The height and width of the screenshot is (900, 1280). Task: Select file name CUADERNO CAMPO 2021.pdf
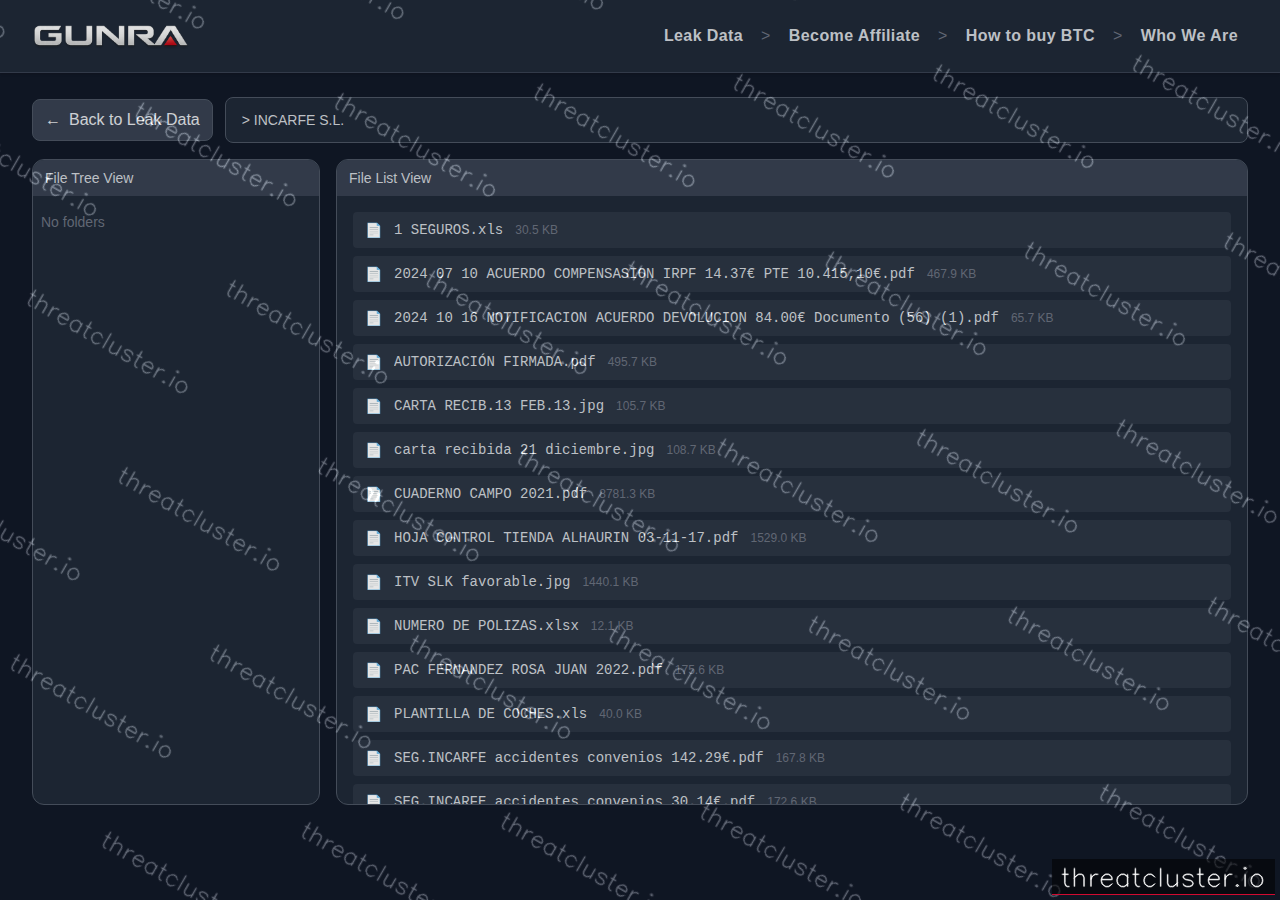click(490, 494)
